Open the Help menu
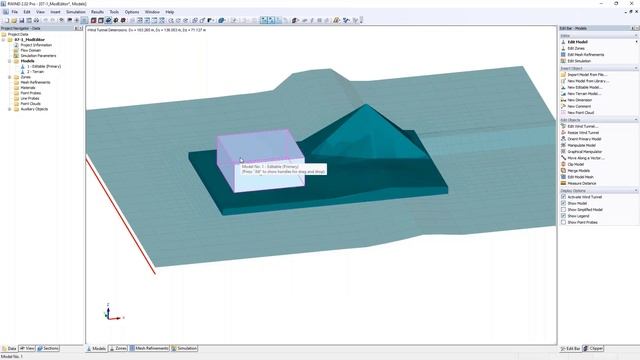640x360 pixels. (x=170, y=12)
